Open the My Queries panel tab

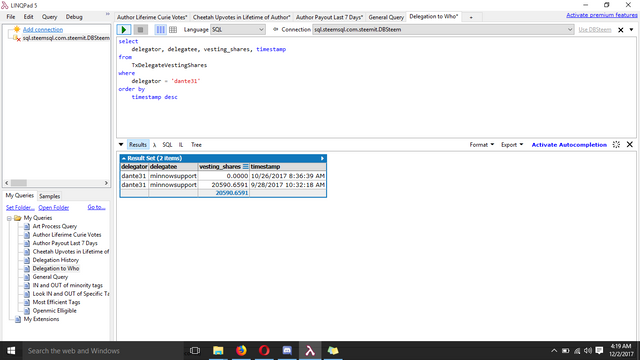[19, 196]
